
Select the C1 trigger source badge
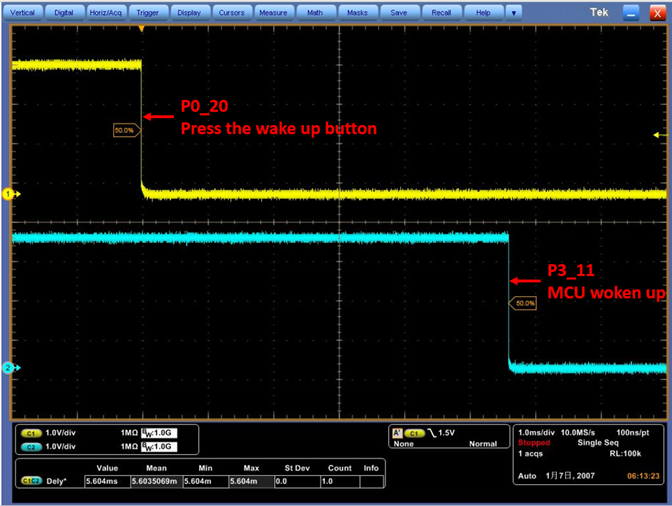click(x=414, y=433)
